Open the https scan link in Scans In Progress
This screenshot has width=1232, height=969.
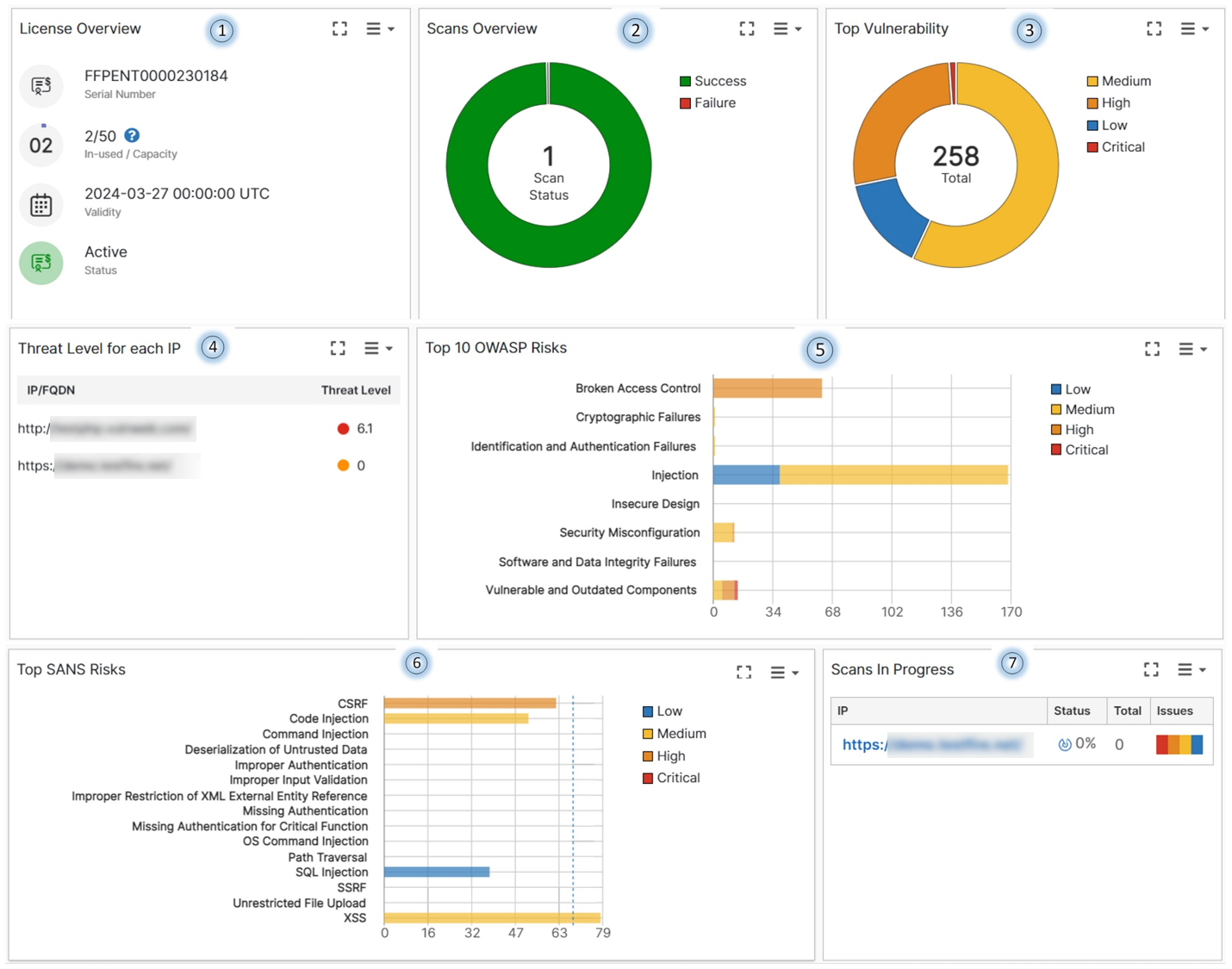point(935,743)
